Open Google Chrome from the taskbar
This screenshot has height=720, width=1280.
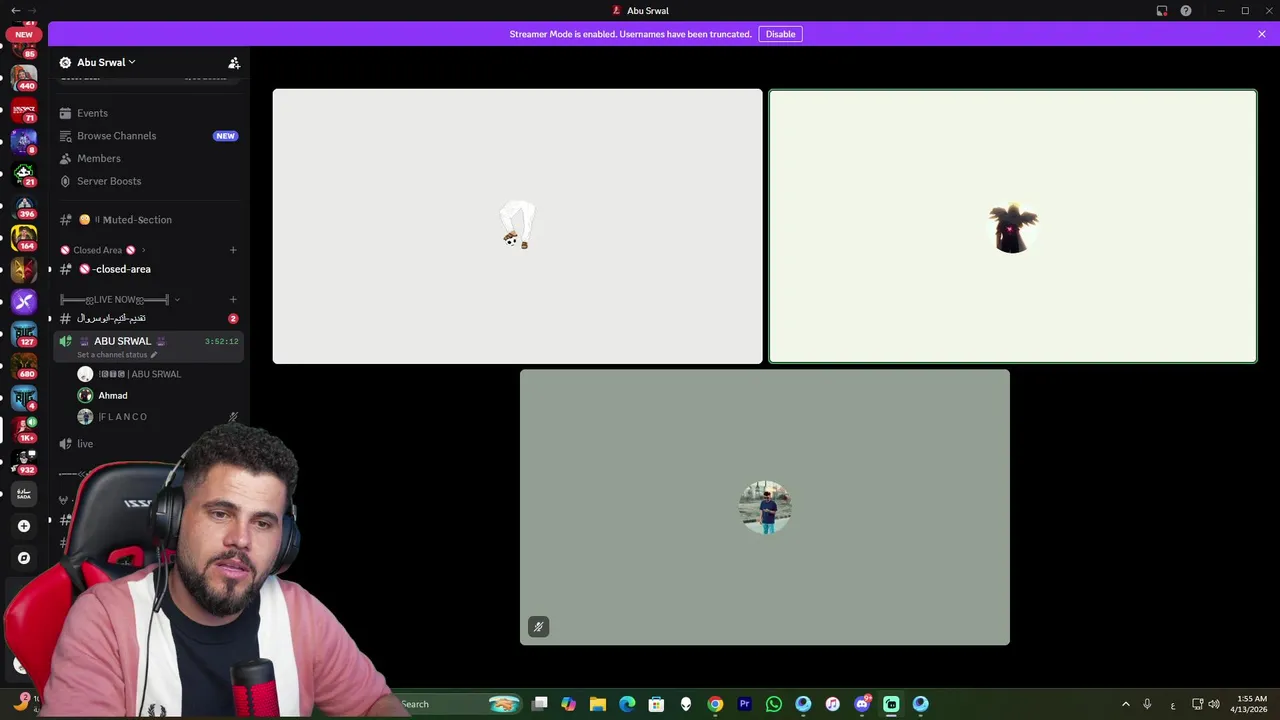point(715,704)
